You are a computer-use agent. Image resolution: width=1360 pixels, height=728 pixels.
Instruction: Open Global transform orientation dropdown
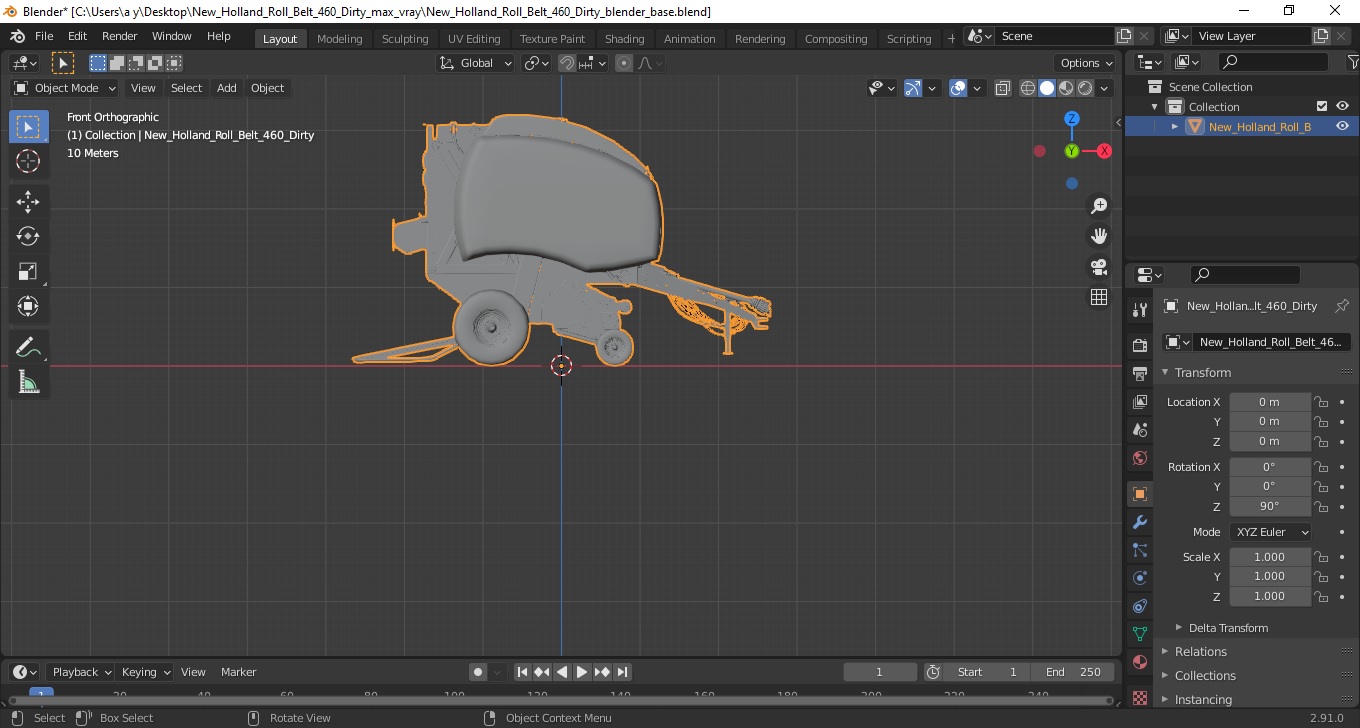[476, 63]
